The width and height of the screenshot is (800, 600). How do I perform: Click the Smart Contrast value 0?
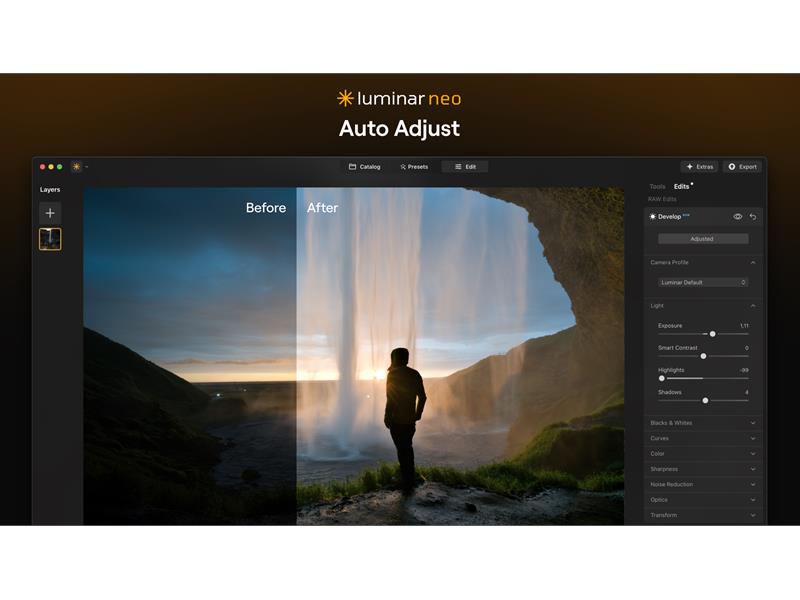[x=746, y=348]
